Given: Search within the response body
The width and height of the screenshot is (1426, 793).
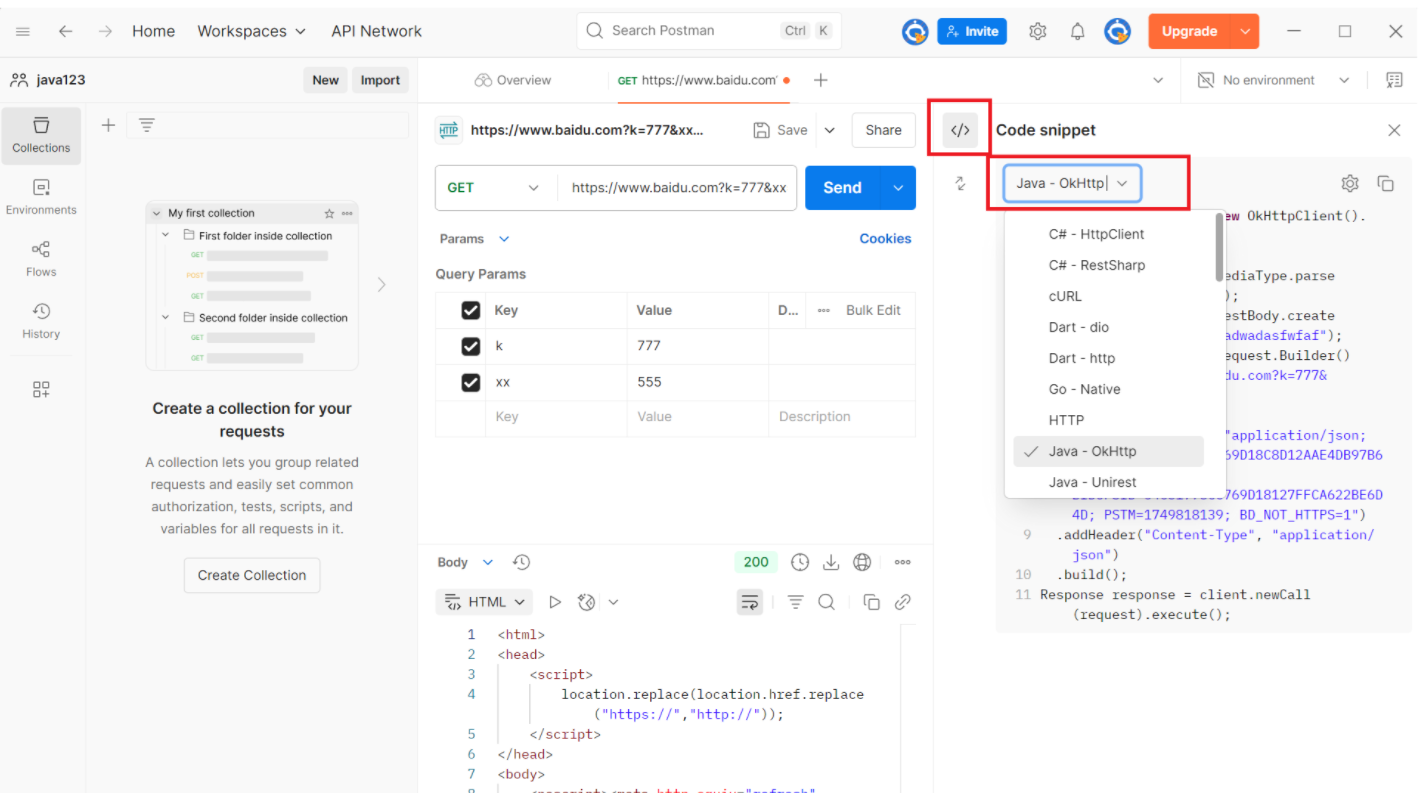Looking at the screenshot, I should [x=826, y=602].
